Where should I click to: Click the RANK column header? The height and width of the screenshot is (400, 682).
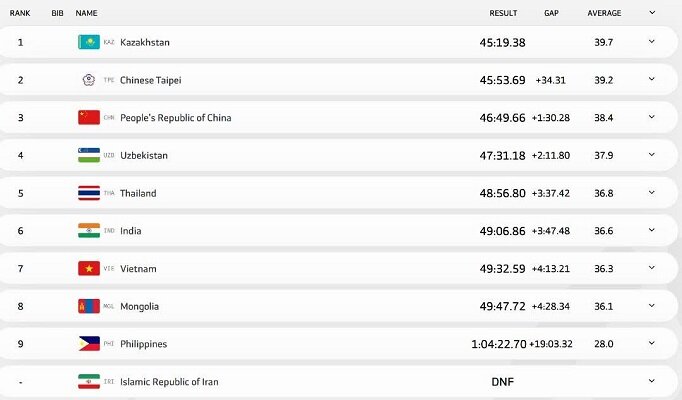tap(20, 13)
